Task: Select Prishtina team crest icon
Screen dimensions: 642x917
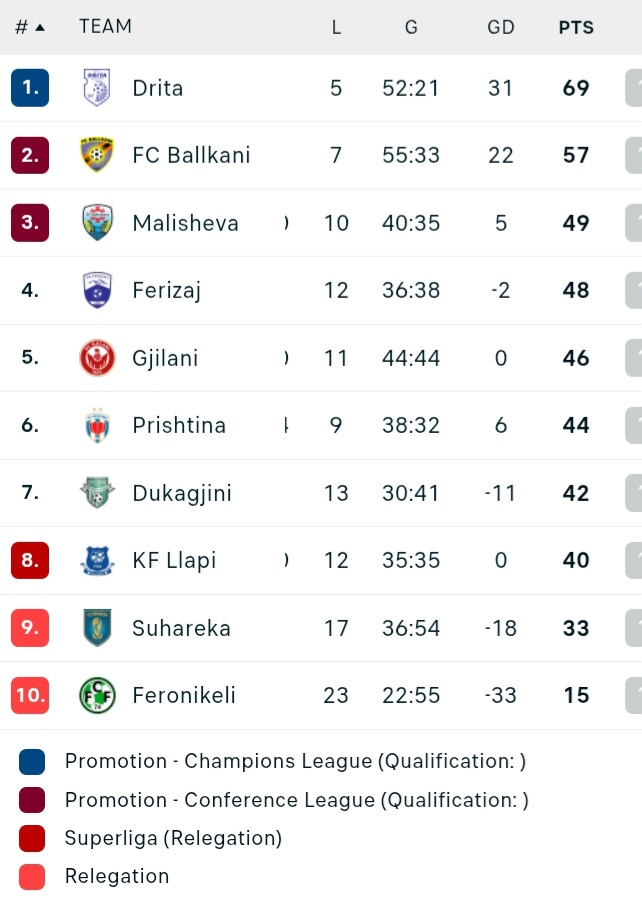Action: tap(96, 425)
